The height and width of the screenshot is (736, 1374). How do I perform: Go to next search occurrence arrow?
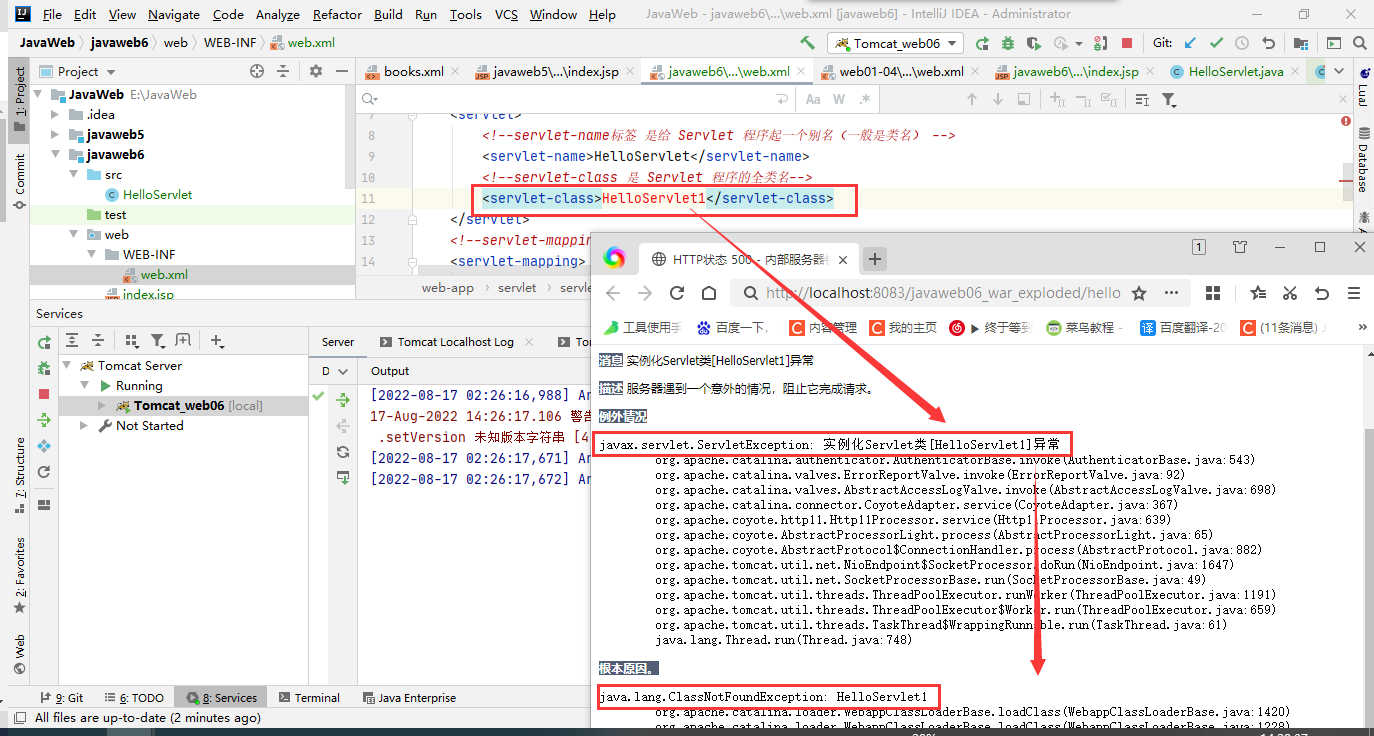point(997,99)
